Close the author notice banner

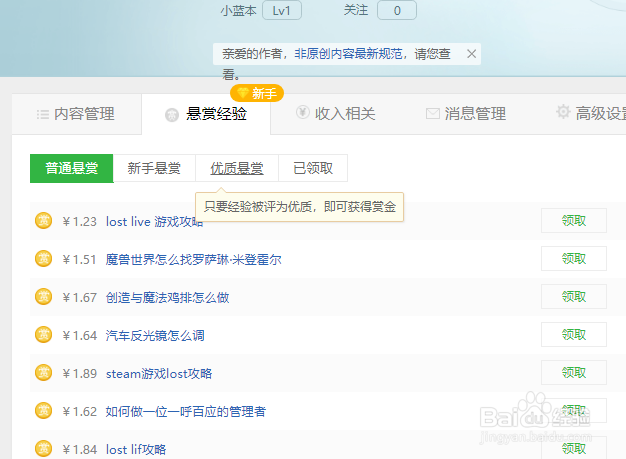point(471,54)
